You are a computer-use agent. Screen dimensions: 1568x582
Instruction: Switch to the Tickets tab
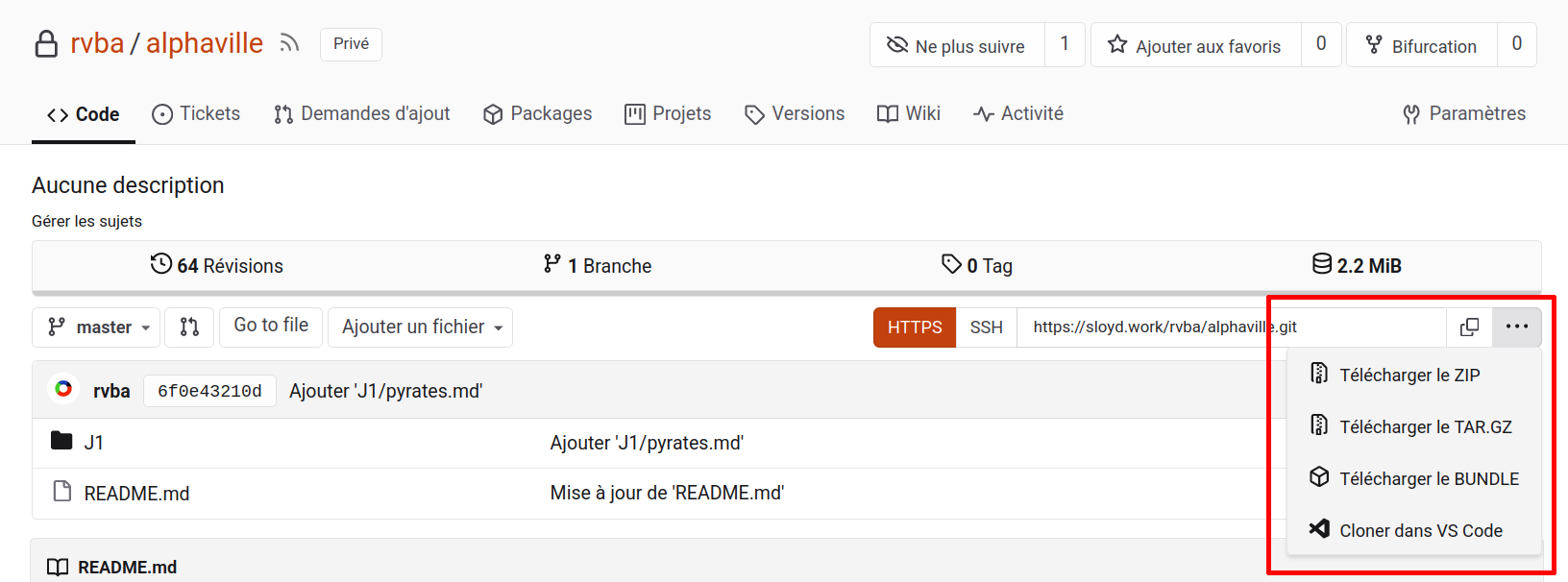(197, 114)
